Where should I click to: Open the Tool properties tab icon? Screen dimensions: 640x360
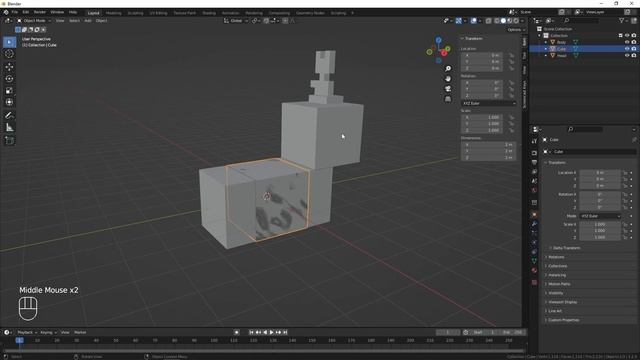coord(534,141)
